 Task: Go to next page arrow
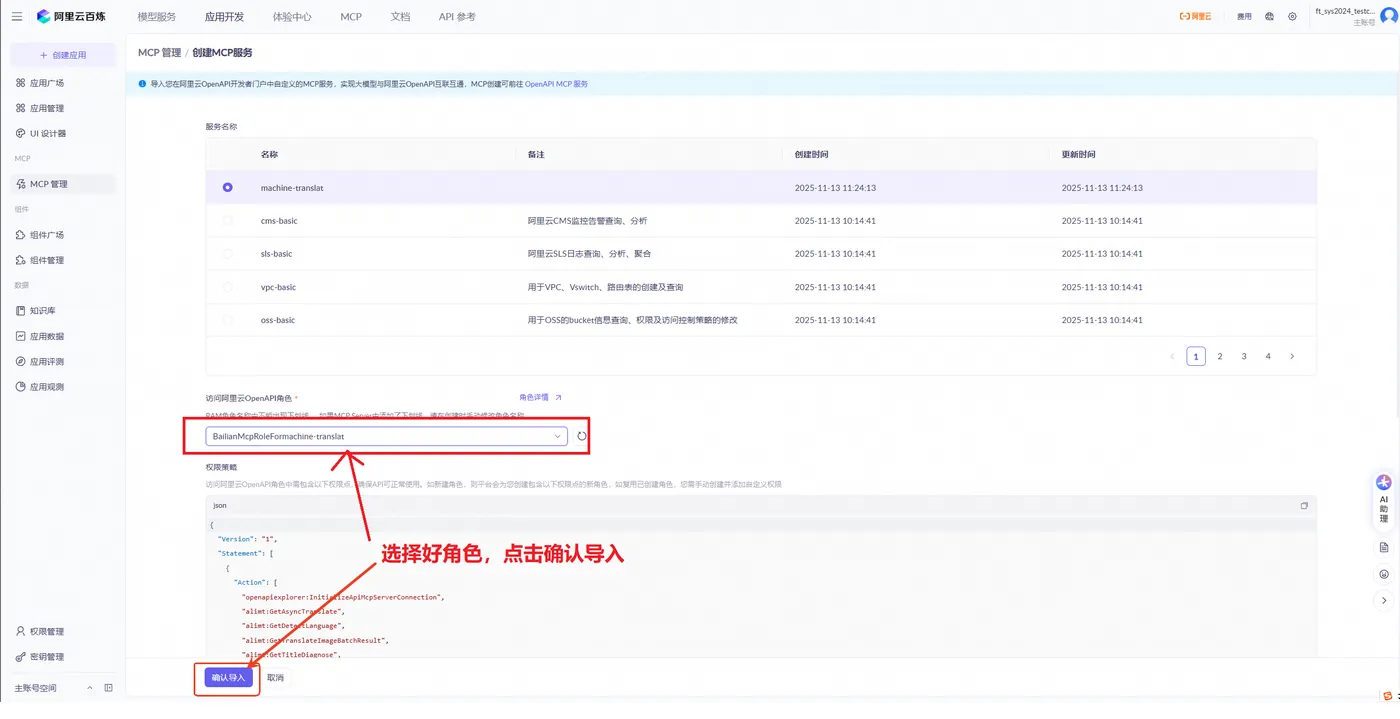click(1292, 356)
